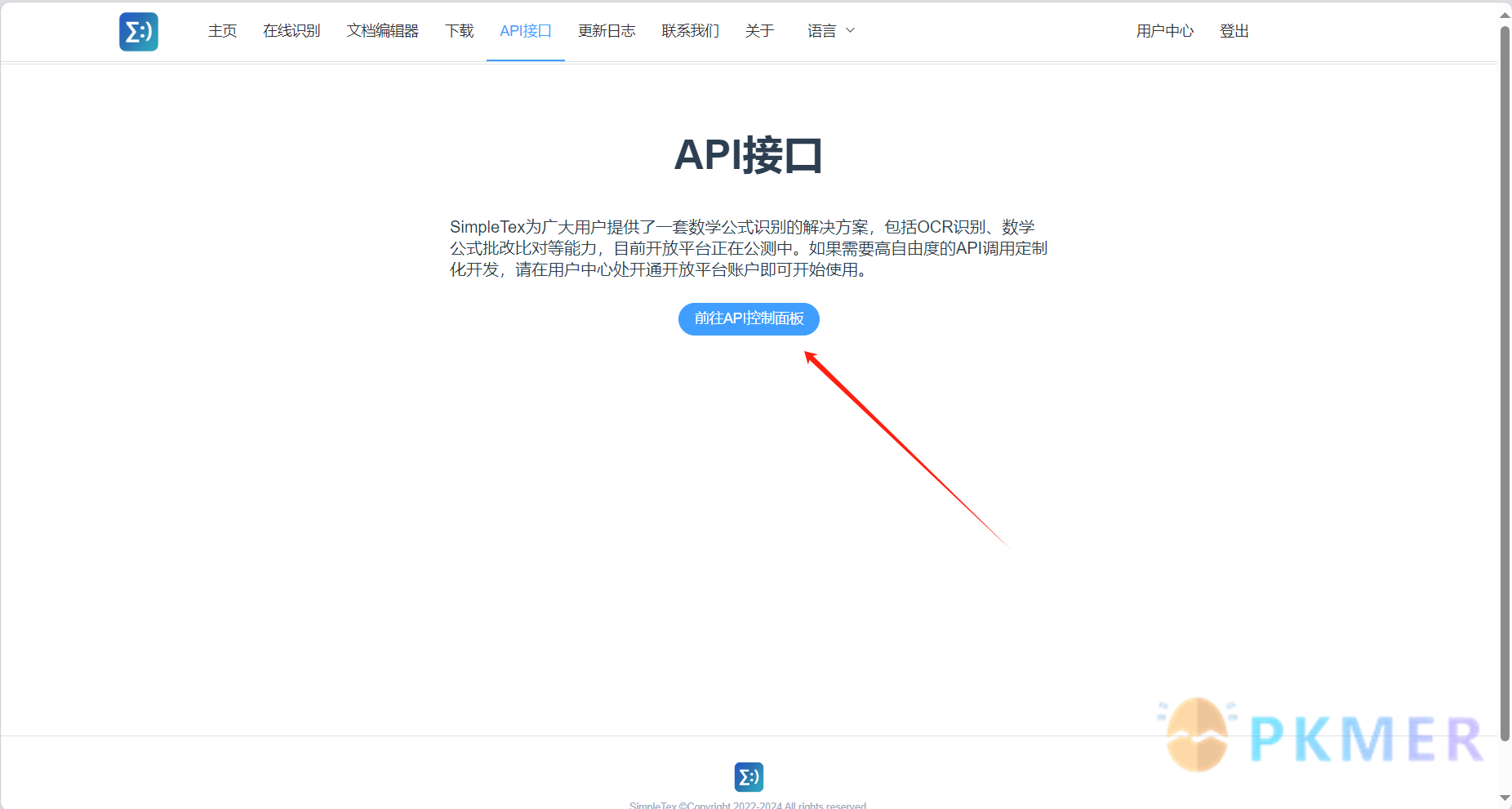This screenshot has width=1512, height=809.
Task: Click the page vertical scrollbar thumb
Action: [x=1505, y=384]
